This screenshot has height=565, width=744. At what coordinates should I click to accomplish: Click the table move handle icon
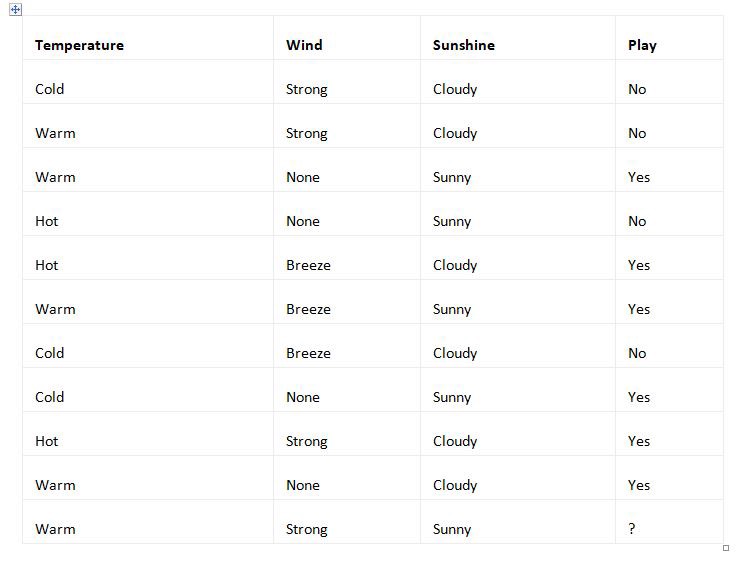coord(15,9)
